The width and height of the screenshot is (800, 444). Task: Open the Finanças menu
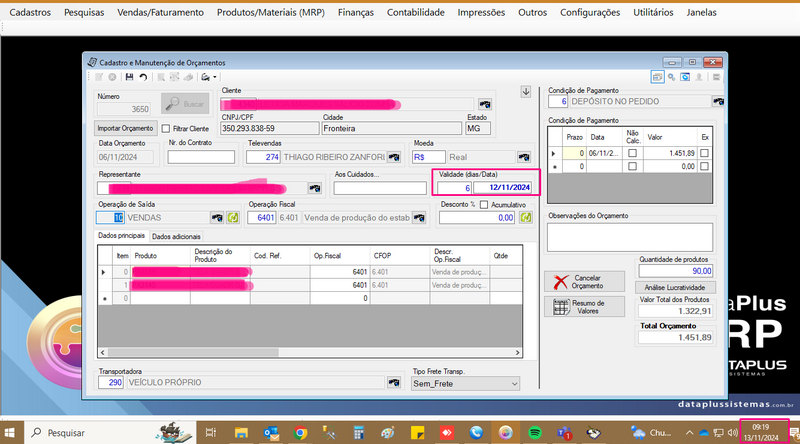click(356, 12)
